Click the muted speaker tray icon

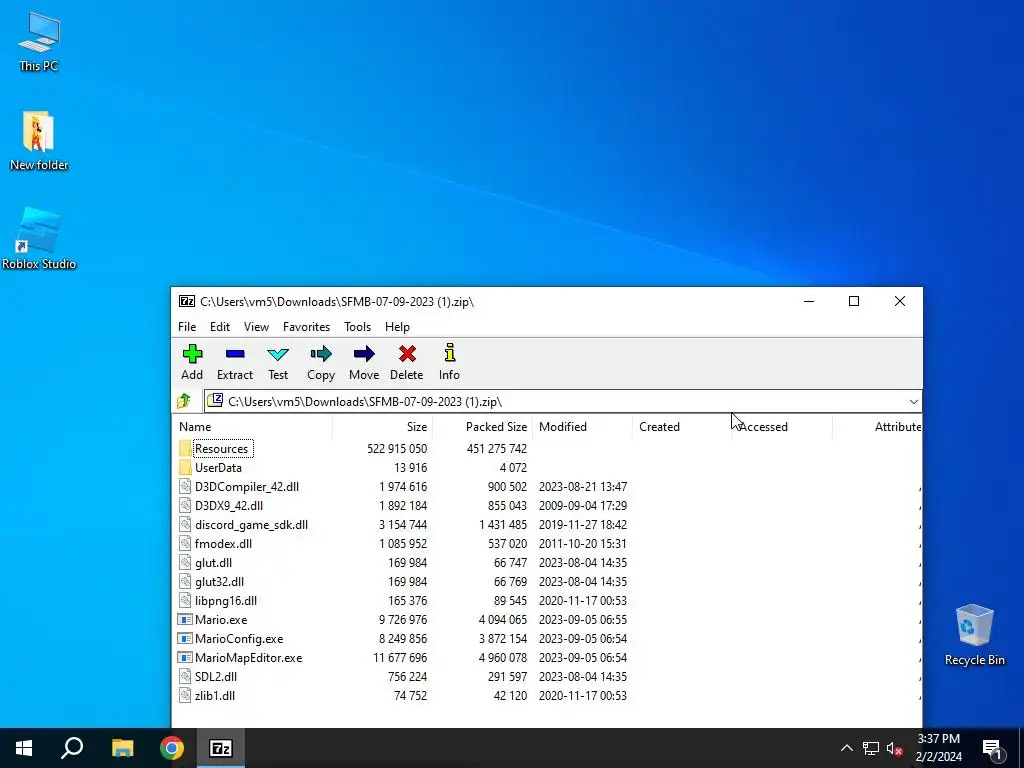click(894, 748)
